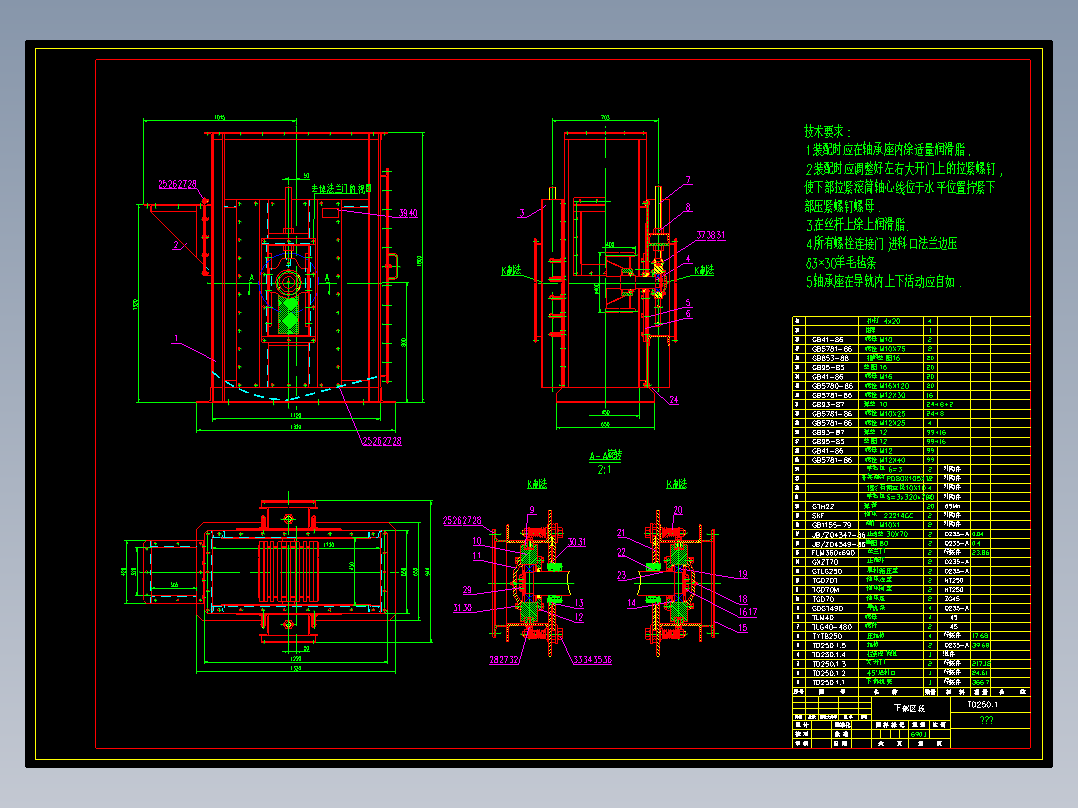Select callout 29 on left detail view
This screenshot has height=808, width=1078.
(467, 590)
